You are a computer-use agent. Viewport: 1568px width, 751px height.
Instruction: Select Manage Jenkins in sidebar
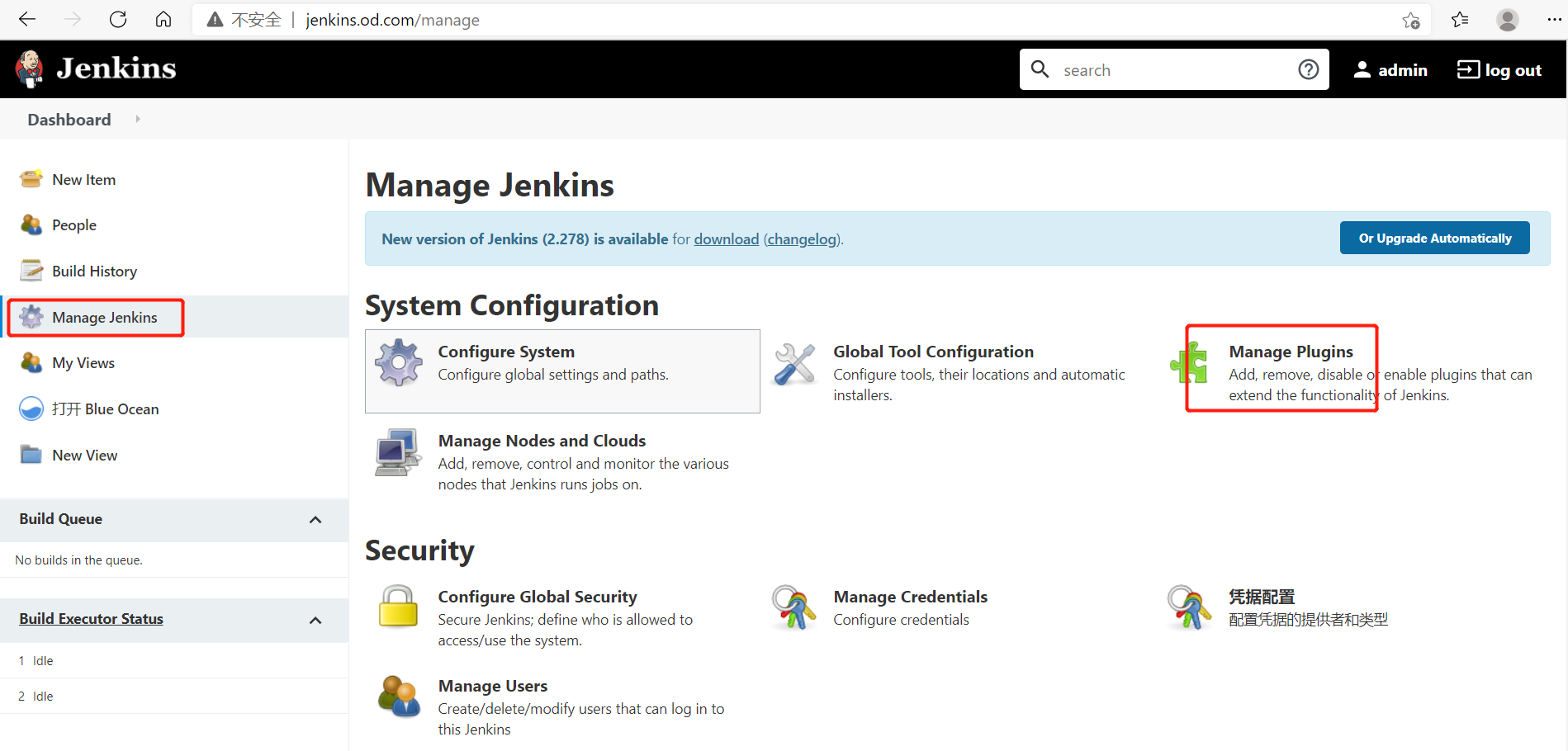tap(104, 317)
